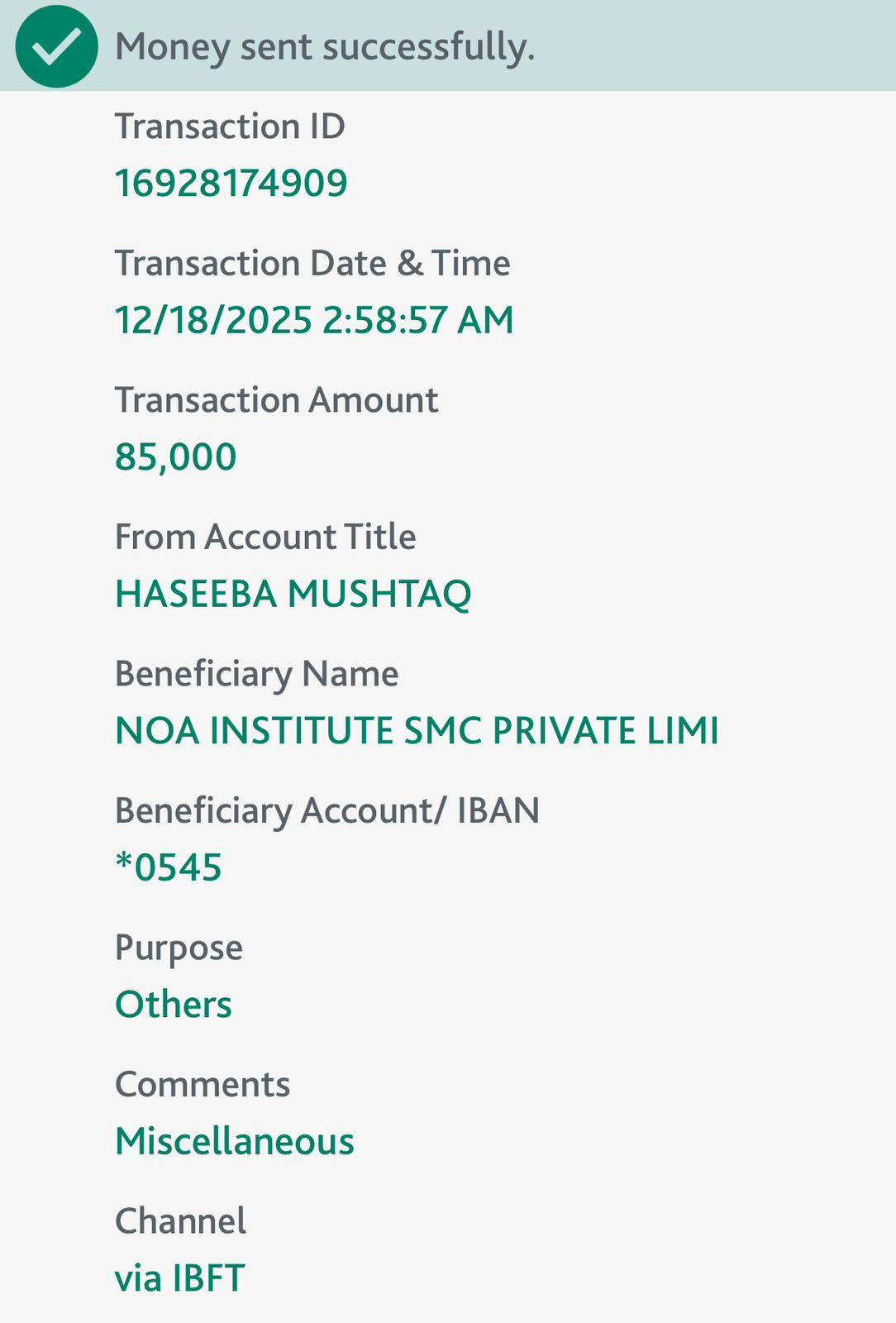Viewport: 896px width, 1323px height.
Task: Click the Beneficiary Name label
Action: click(256, 674)
